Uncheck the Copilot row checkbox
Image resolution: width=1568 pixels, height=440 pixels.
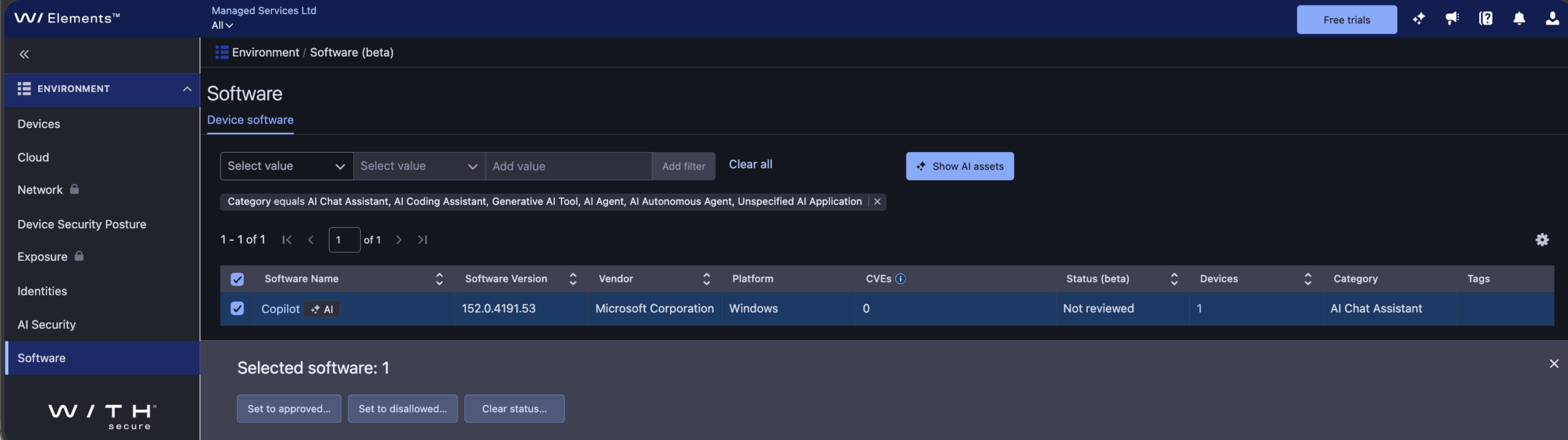click(x=237, y=308)
